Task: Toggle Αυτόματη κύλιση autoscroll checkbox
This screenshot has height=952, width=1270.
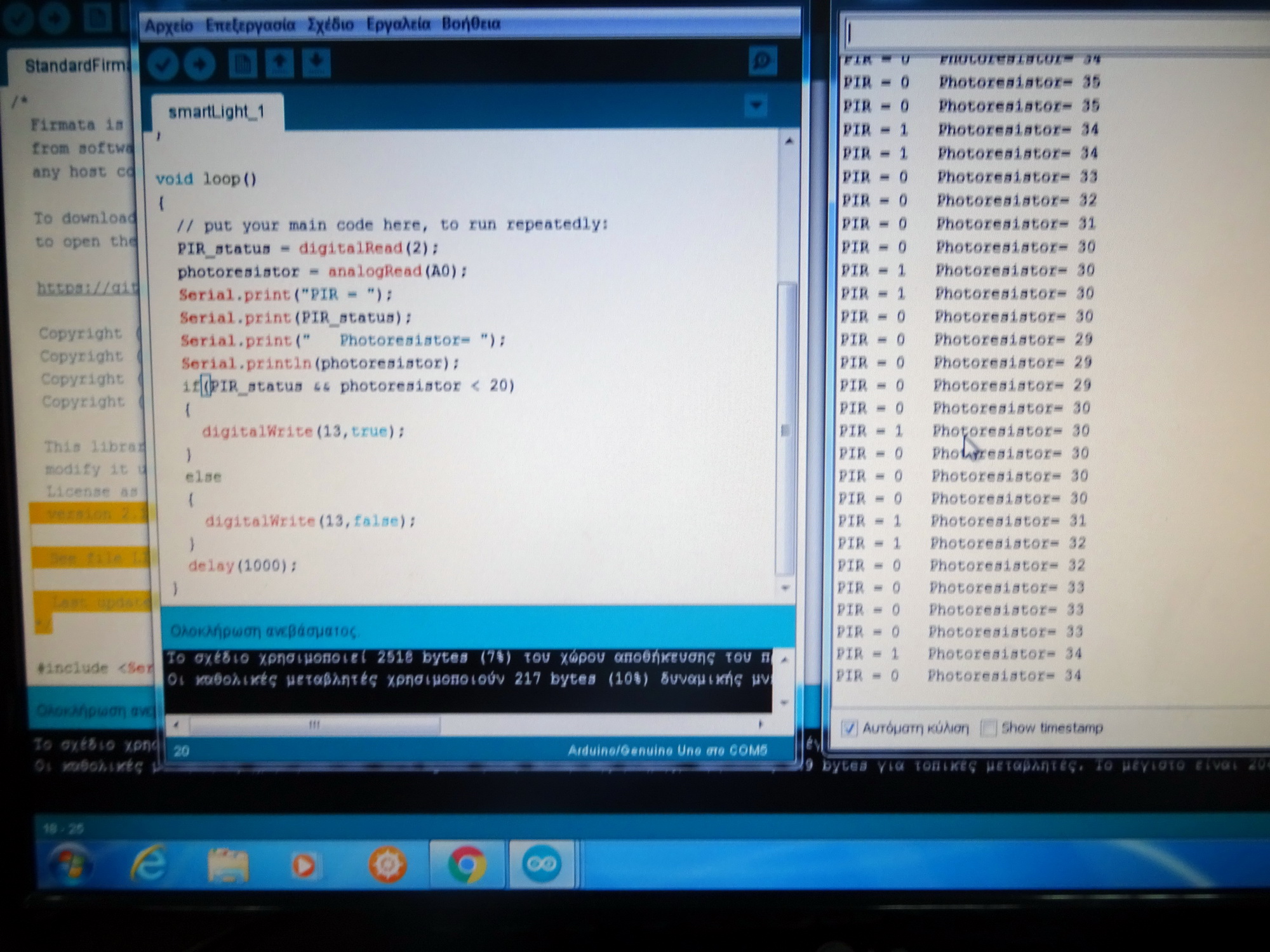Action: (x=849, y=728)
